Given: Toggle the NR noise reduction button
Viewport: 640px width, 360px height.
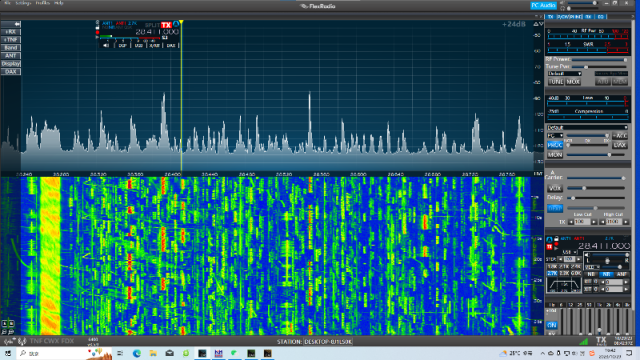Looking at the screenshot, I should coord(607,274).
